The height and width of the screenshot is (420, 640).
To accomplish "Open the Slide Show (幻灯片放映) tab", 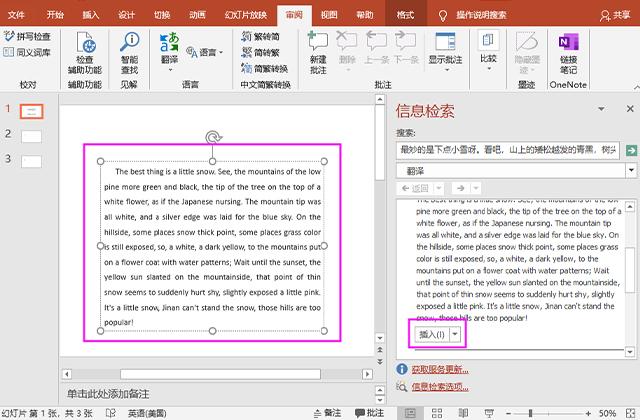I will tap(246, 15).
